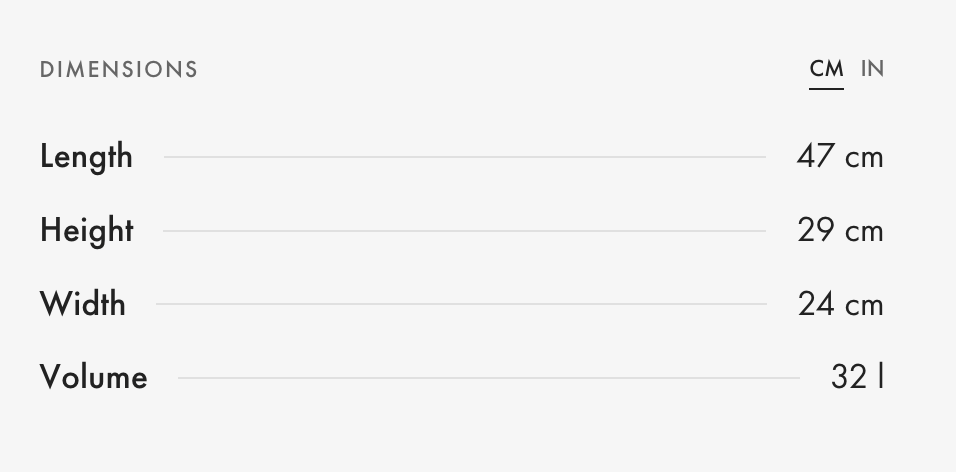Click the cm unit next to 47
956x472 pixels.
(x=864, y=158)
